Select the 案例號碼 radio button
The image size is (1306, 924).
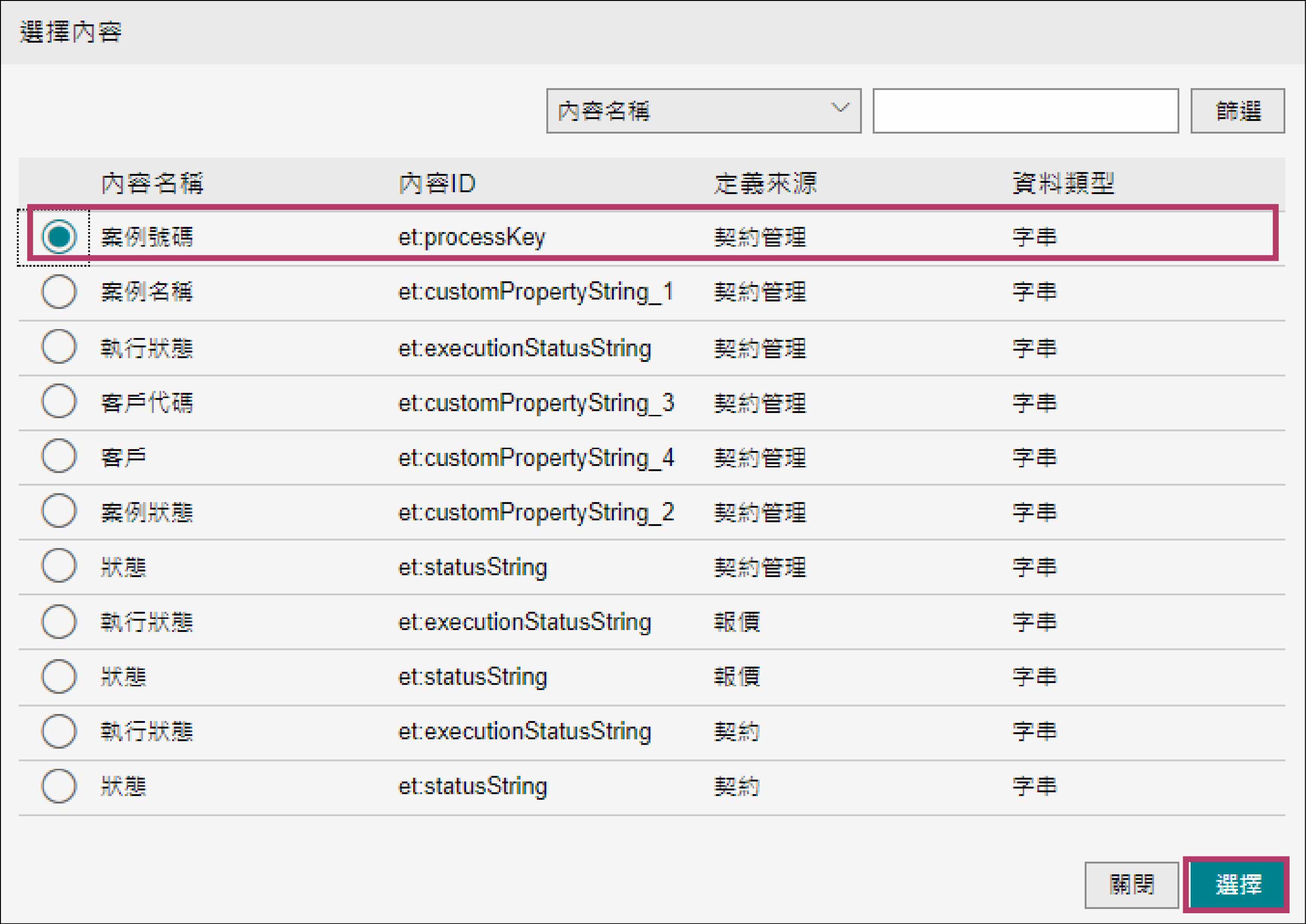click(x=59, y=237)
